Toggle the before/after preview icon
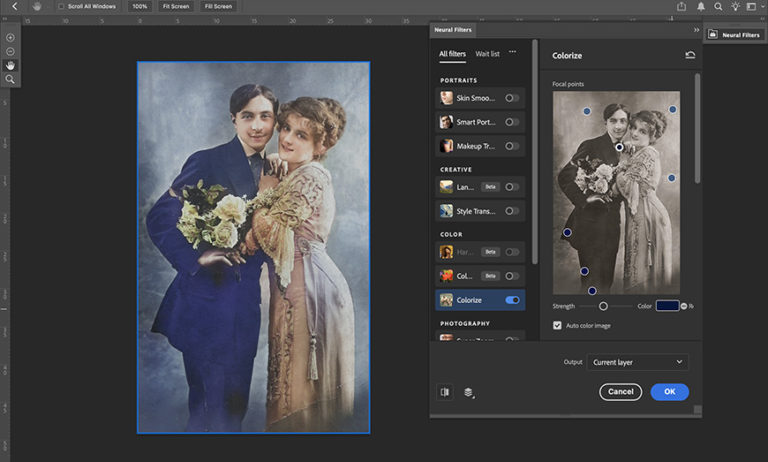768x462 pixels. click(x=445, y=392)
